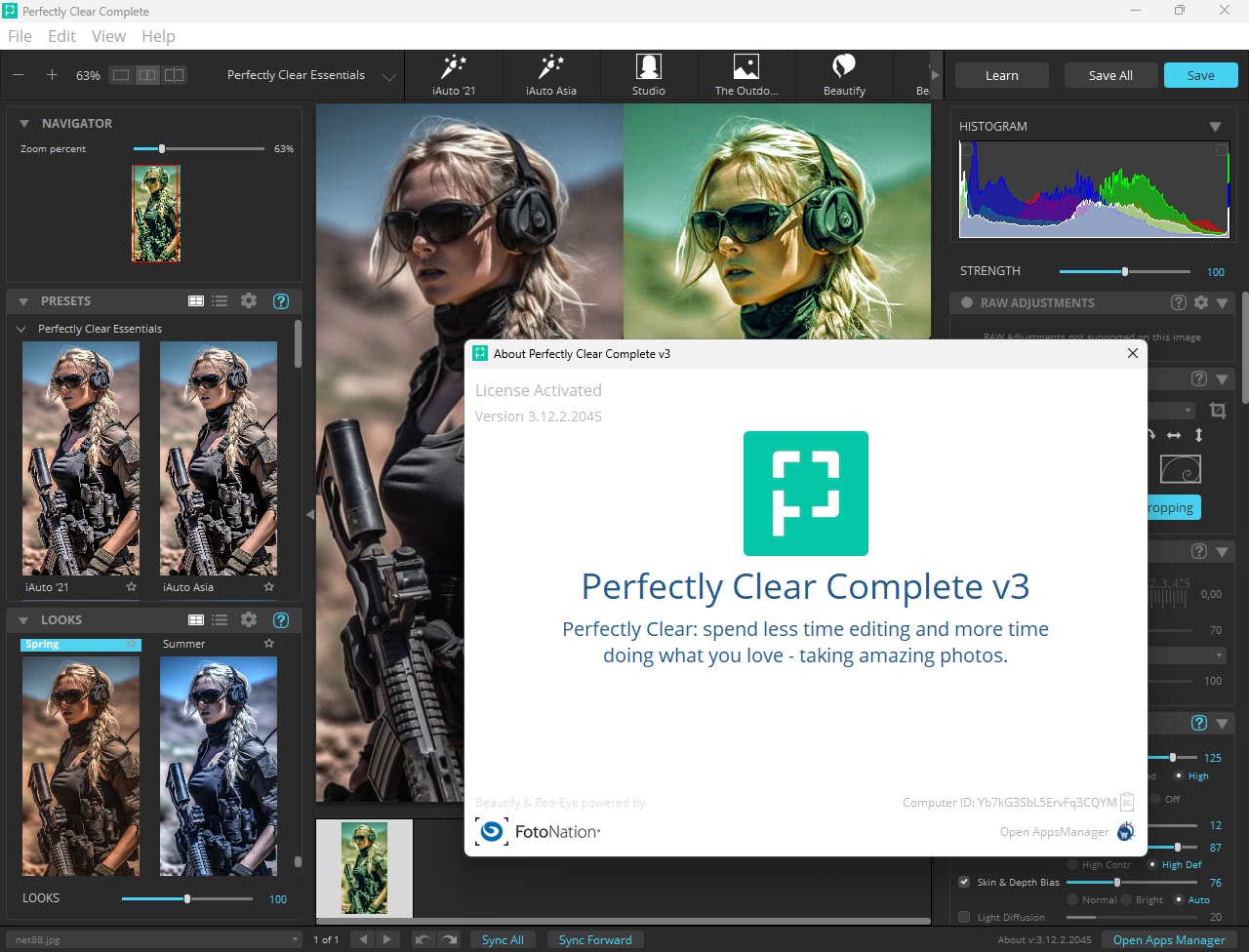Open help for the Presets panel
This screenshot has height=952, width=1249.
tap(281, 301)
